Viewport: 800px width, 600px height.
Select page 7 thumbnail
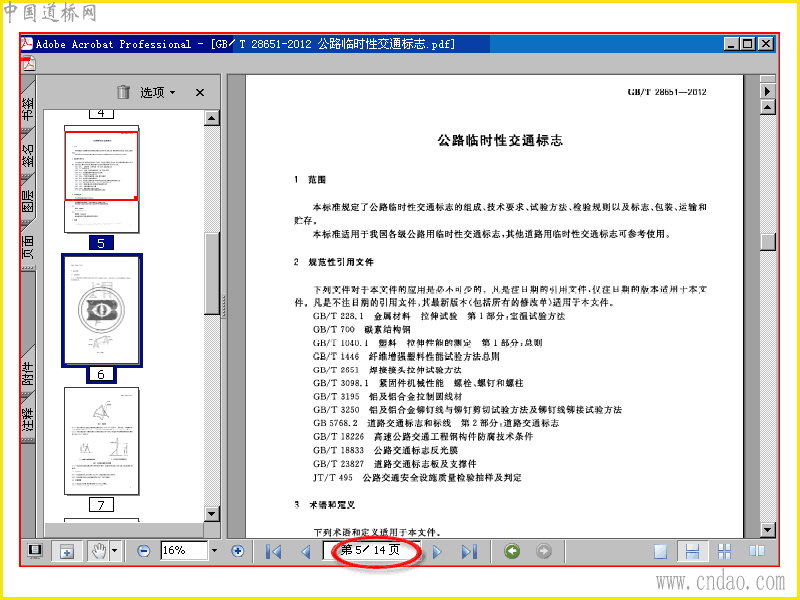pos(102,441)
